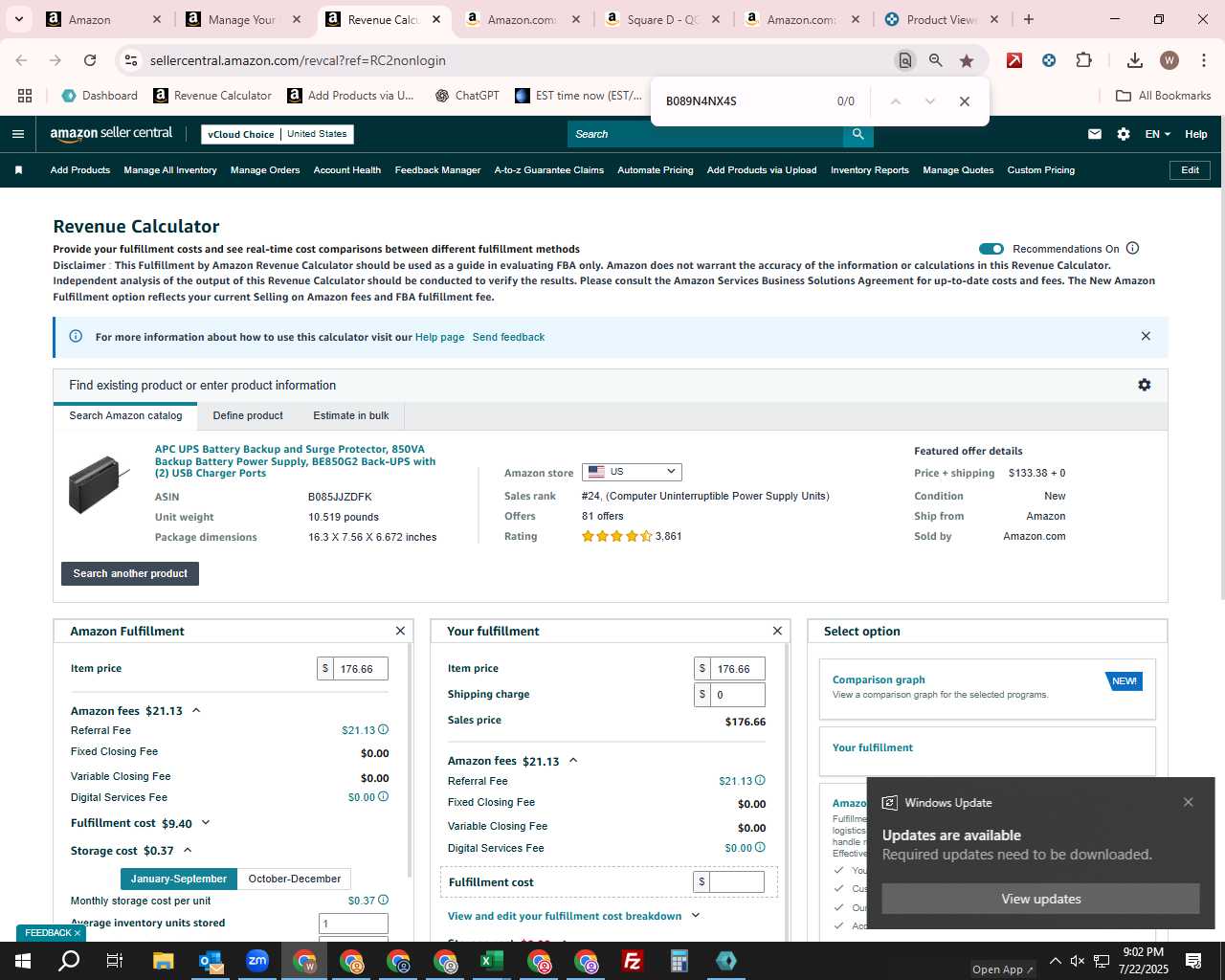This screenshot has width=1225, height=980.
Task: Click the Seller Central search magnifier button
Action: 858,134
